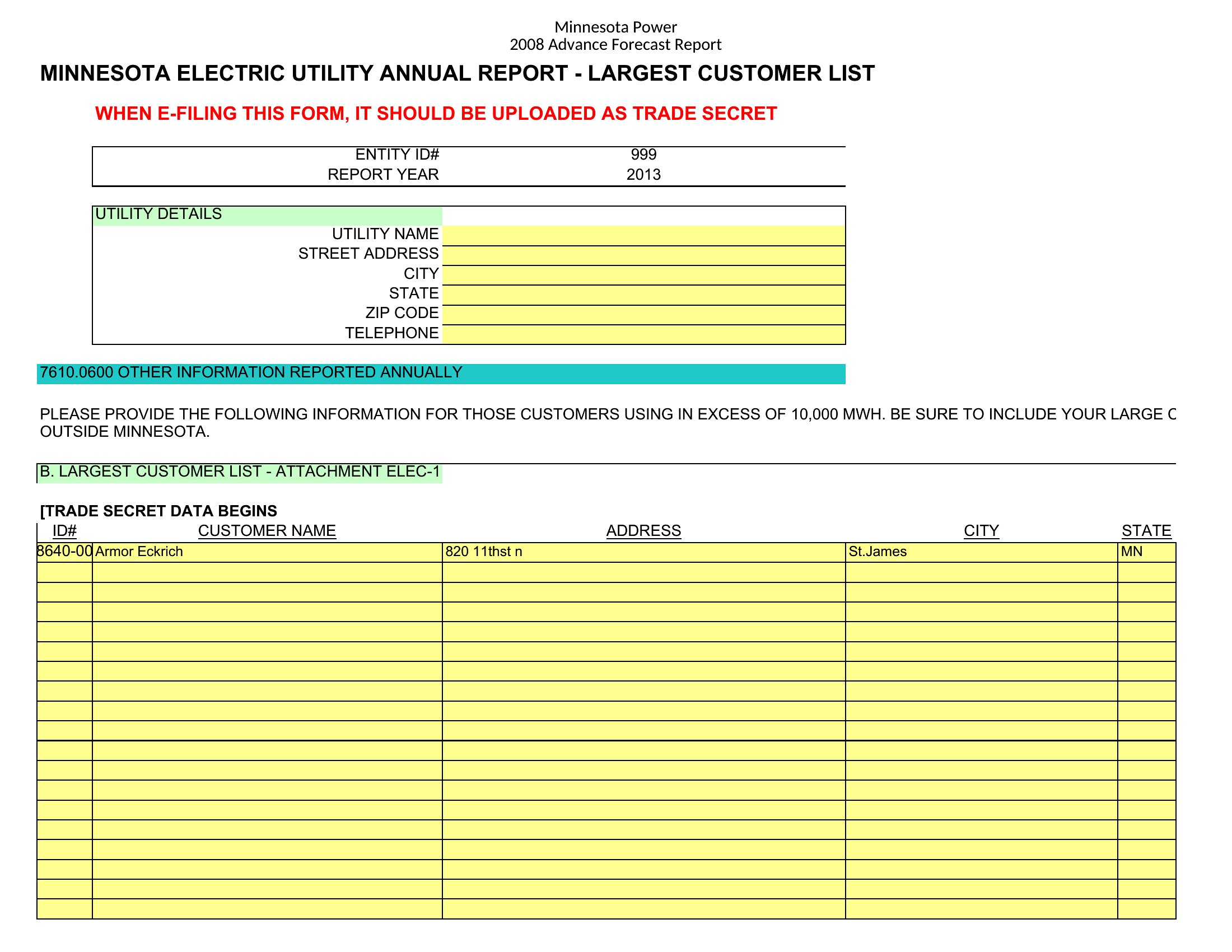Click the B. LARGEST CUSTOMER LIST heading
This screenshot has height=952, width=1232.
pos(240,472)
